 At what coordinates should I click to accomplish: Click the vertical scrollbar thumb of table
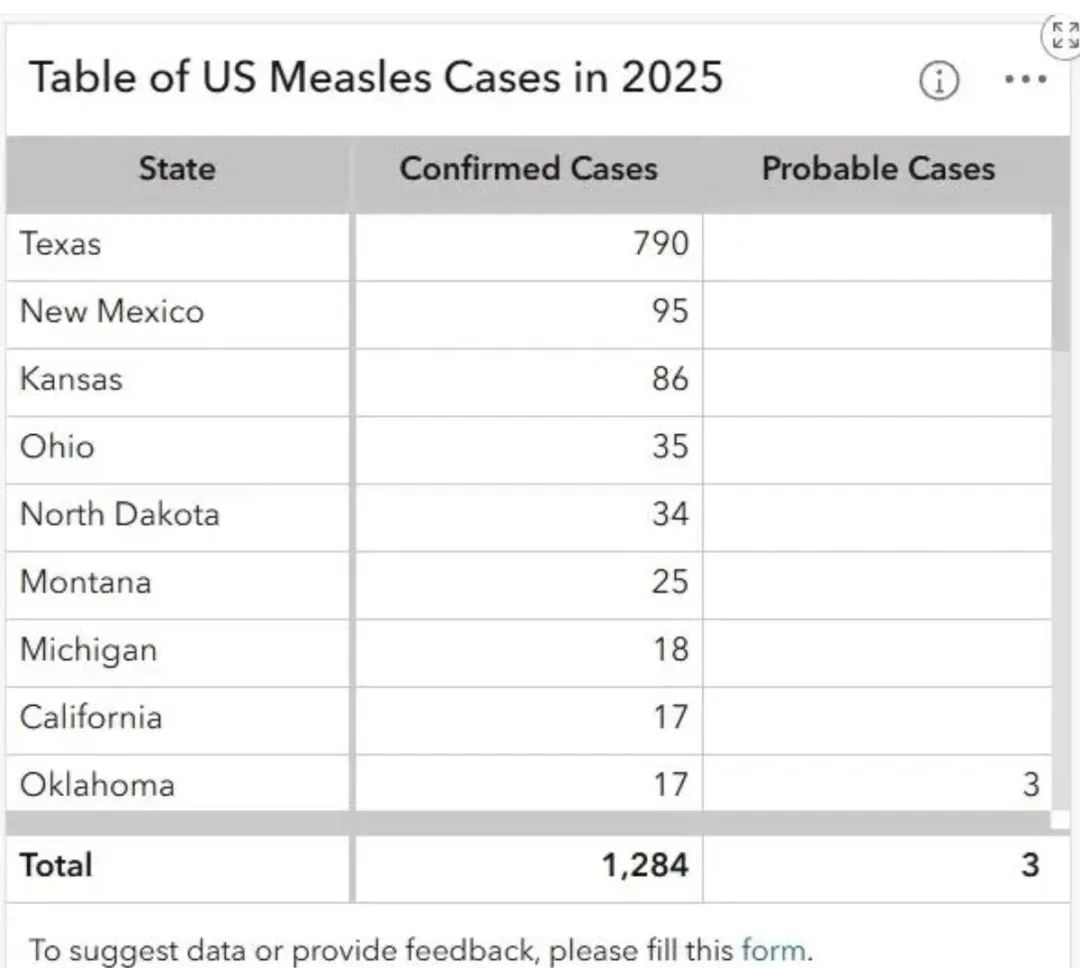pyautogui.click(x=1061, y=281)
